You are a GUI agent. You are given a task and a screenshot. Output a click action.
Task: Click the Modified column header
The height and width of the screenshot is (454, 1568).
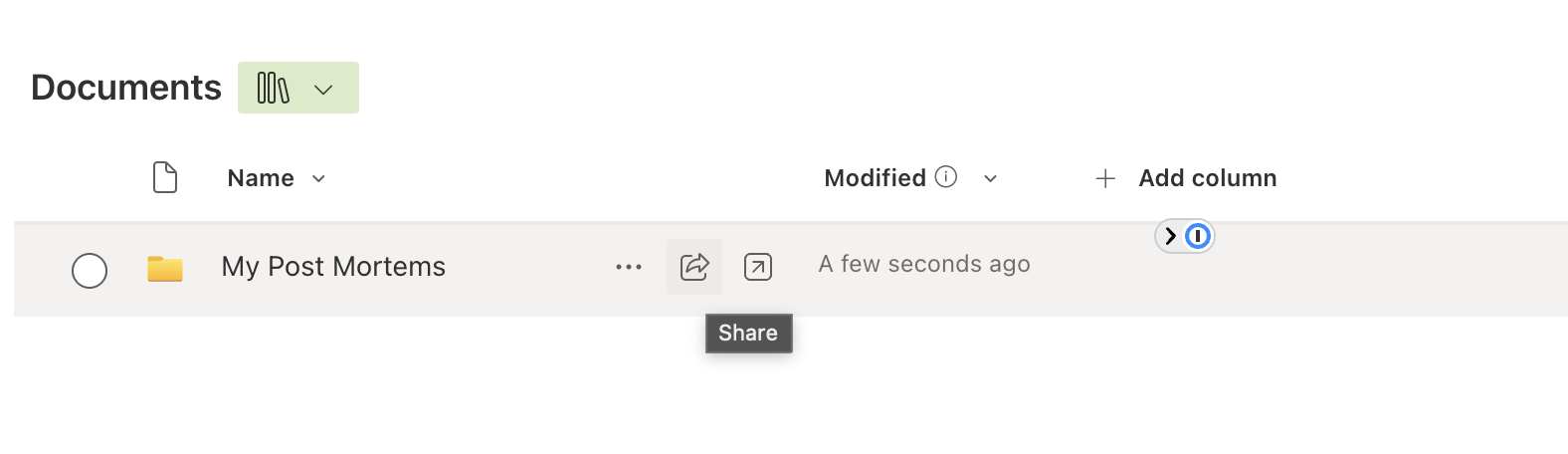pyautogui.click(x=875, y=178)
